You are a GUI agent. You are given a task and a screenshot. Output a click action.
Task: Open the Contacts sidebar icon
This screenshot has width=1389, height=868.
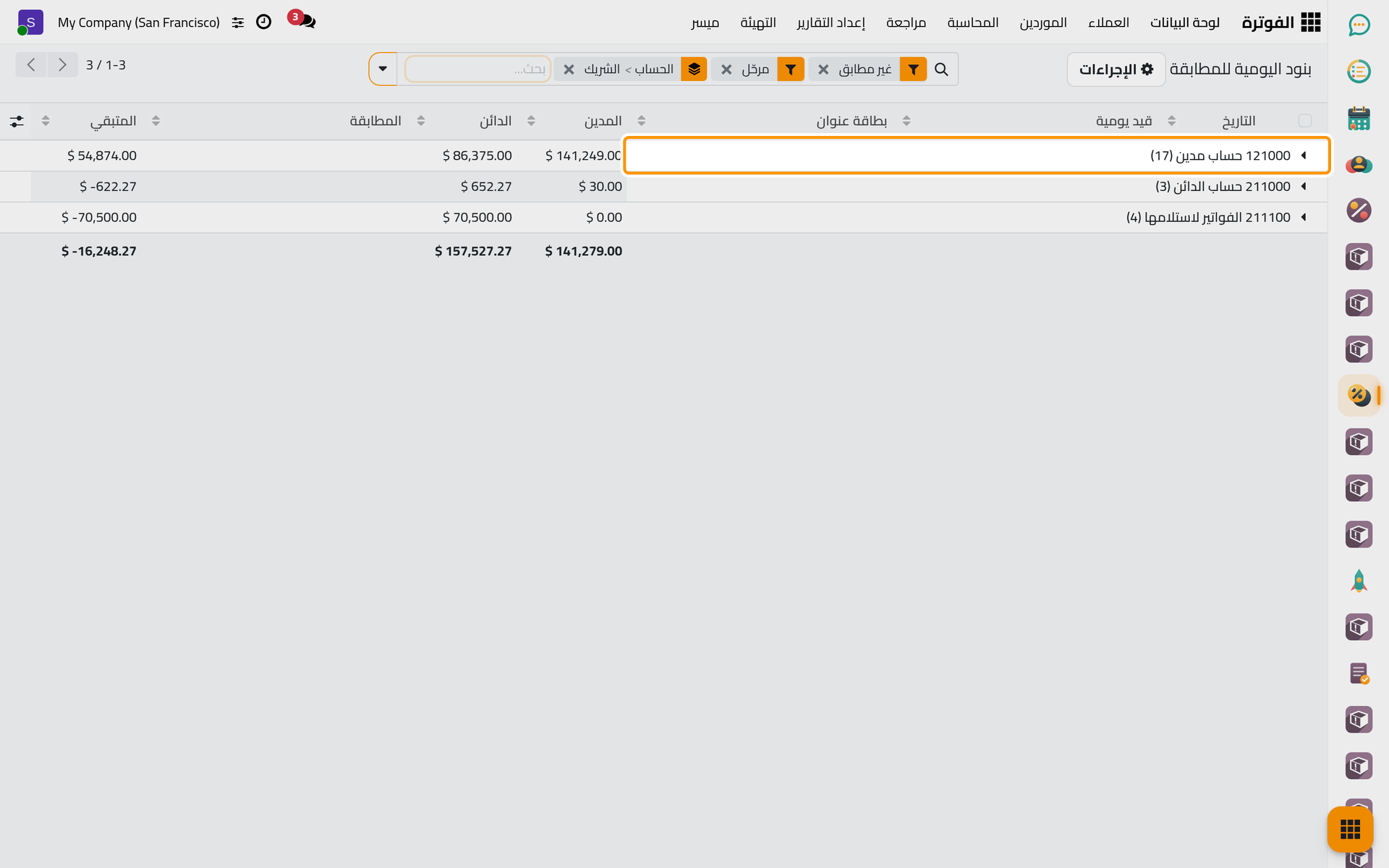1359,164
